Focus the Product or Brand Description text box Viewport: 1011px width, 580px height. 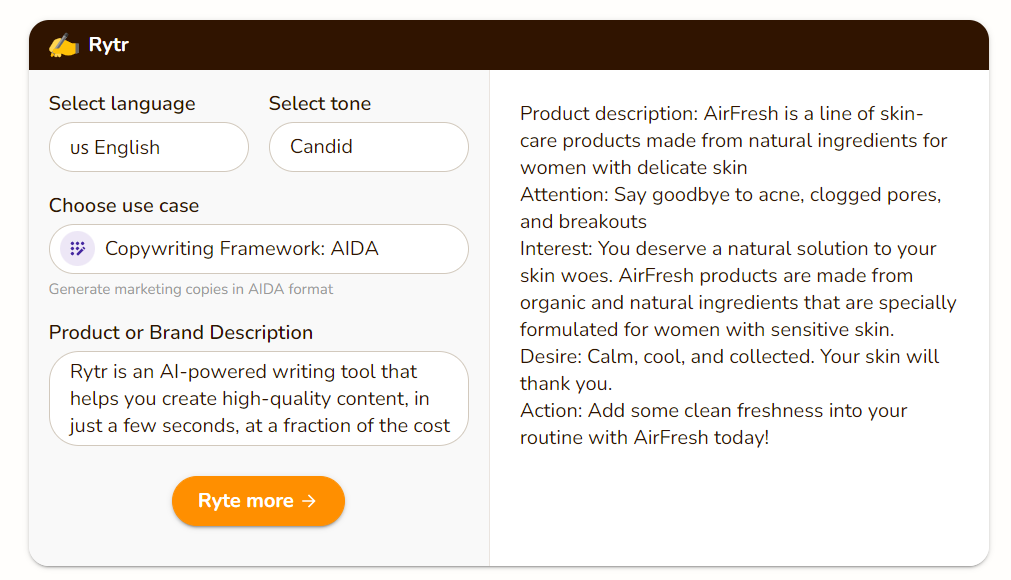point(259,398)
